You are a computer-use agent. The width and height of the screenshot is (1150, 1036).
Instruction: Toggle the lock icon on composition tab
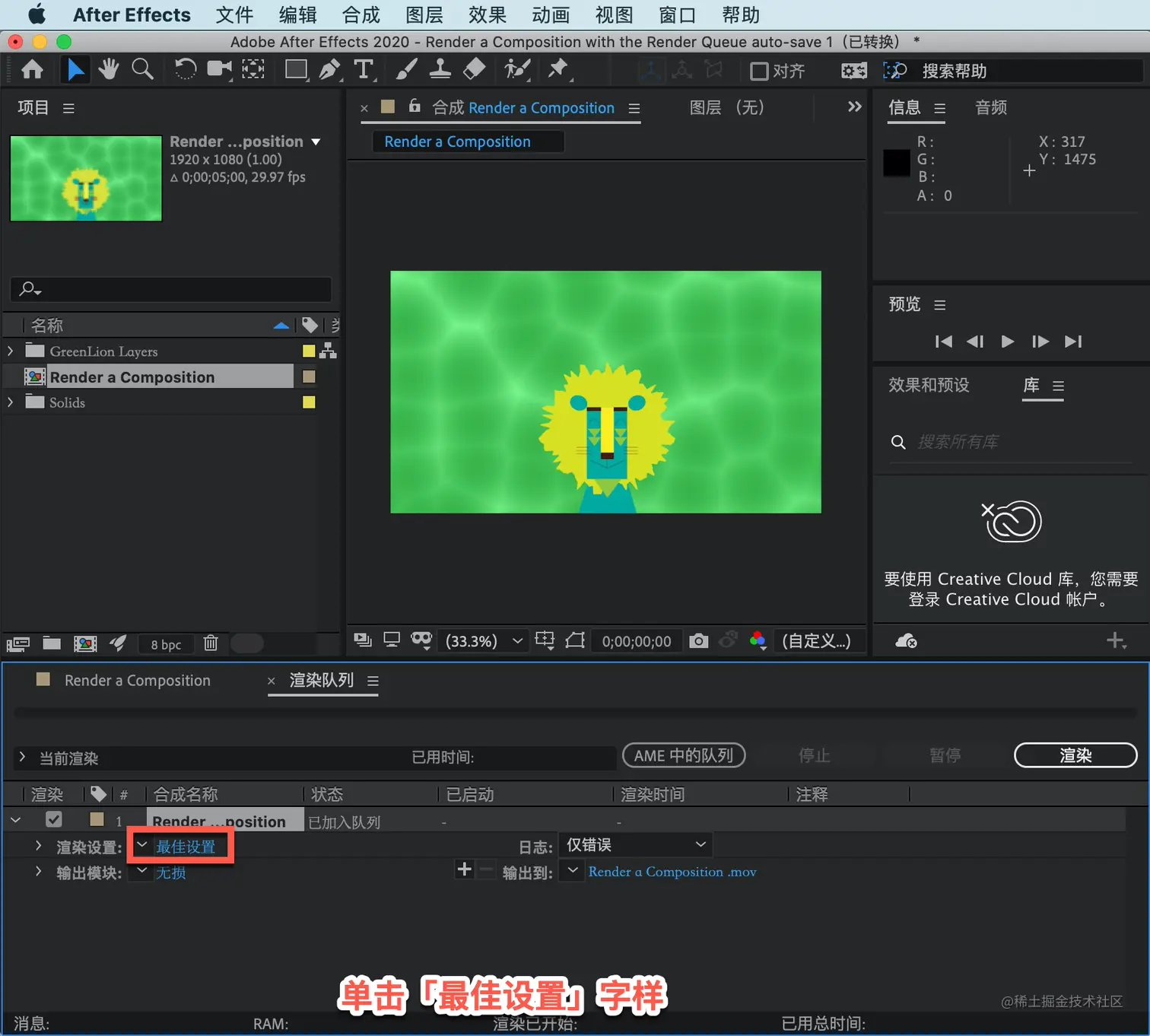point(415,106)
